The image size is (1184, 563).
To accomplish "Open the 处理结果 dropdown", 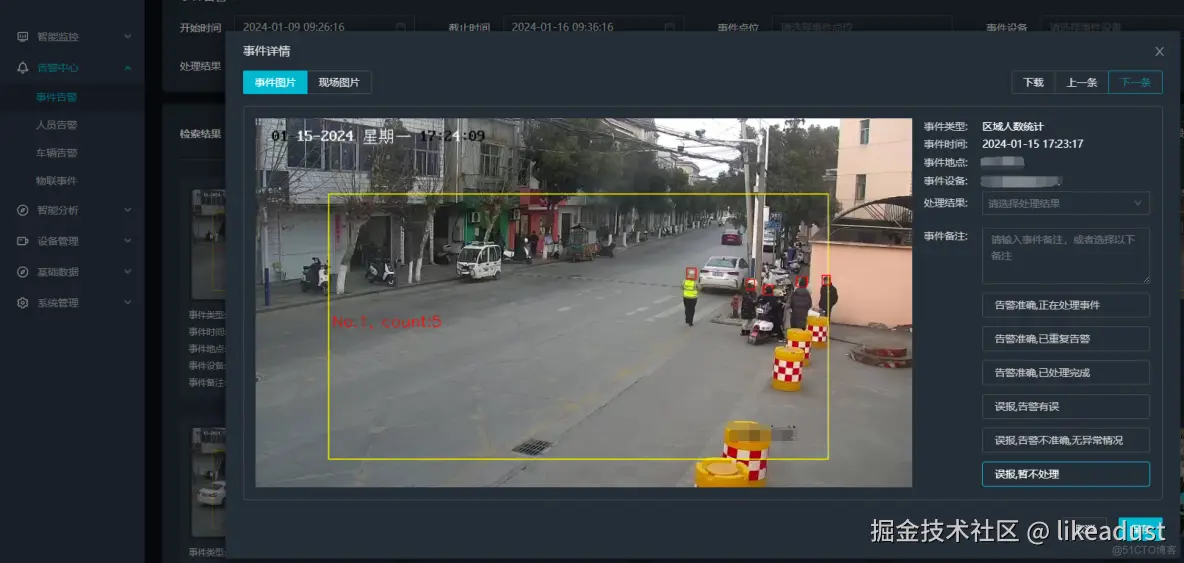I will [x=1065, y=203].
